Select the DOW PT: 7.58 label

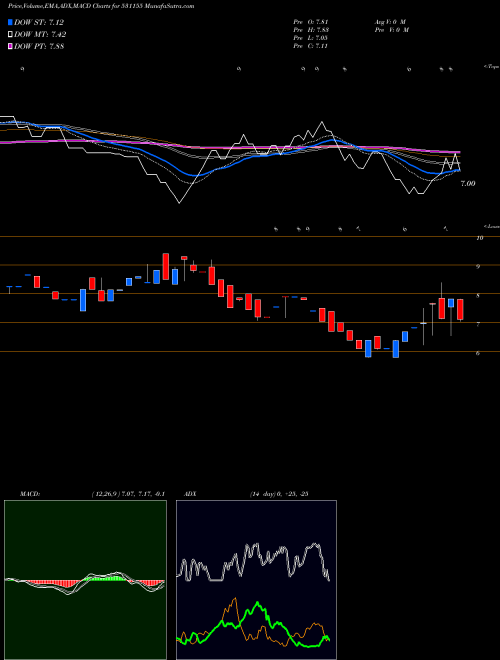tap(39, 46)
